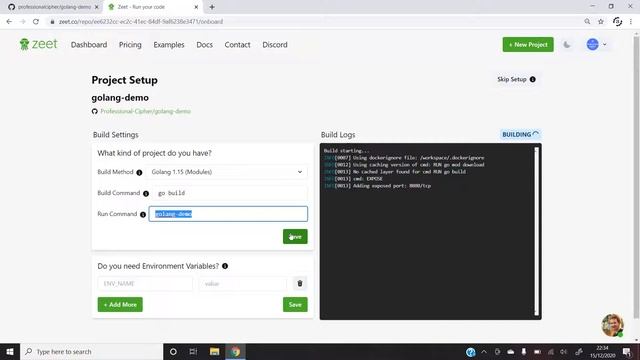Click the ENV_NAME input field
This screenshot has width=640, height=360.
point(145,283)
